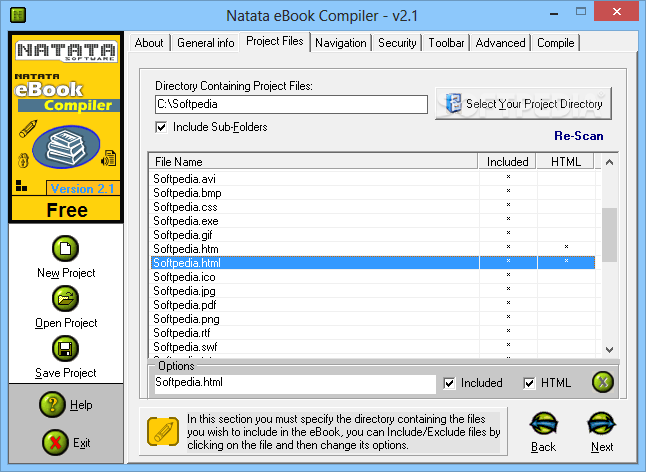This screenshot has height=472, width=646.
Task: Select the highlighted Softpedia.html row
Action: click(372, 263)
